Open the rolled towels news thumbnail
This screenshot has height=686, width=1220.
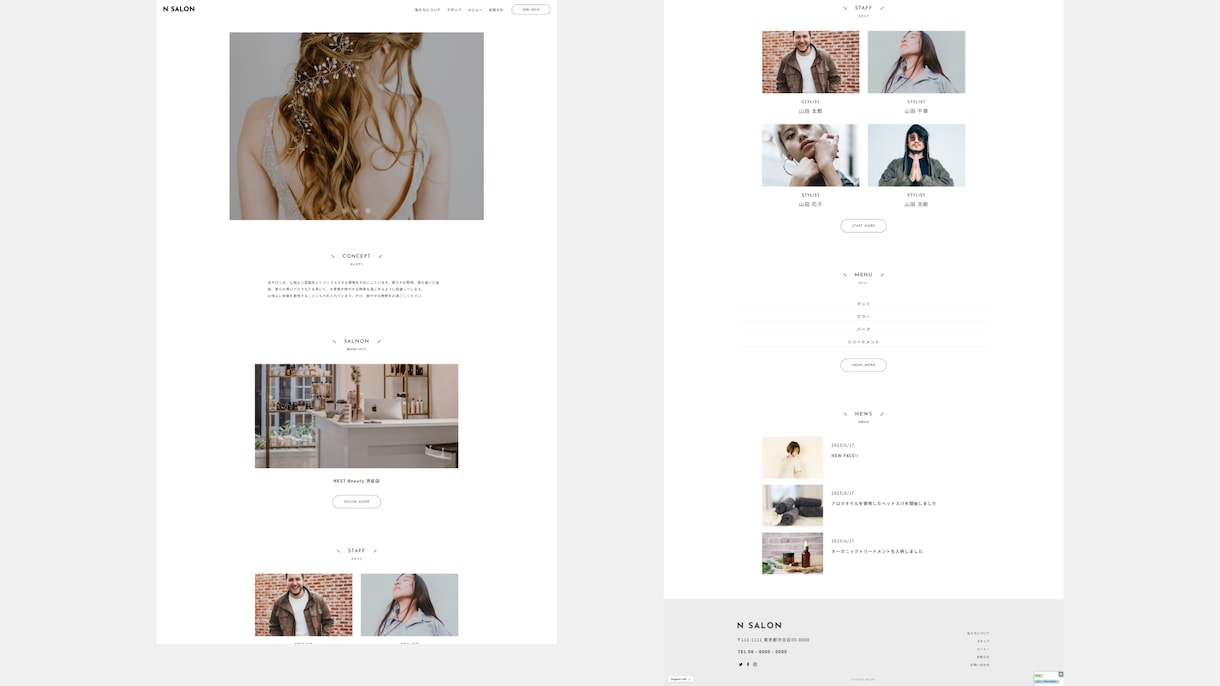792,506
